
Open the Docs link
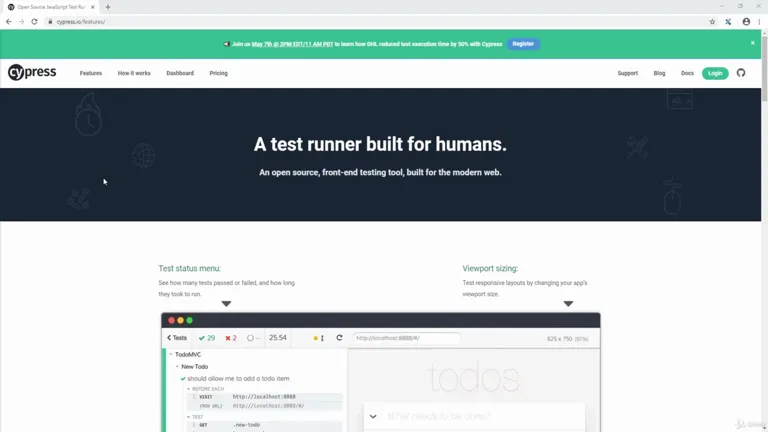pos(687,73)
